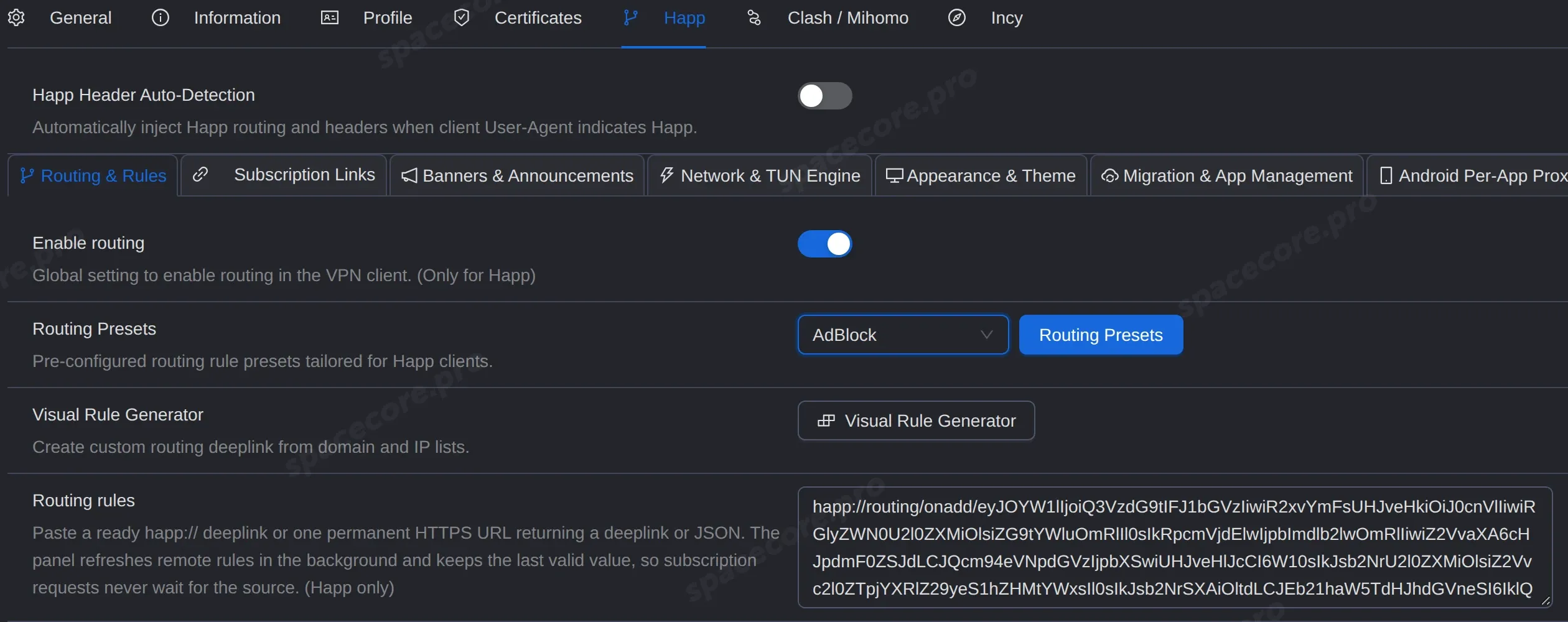Click the Information circle icon
Screen dimensions: 1568x622
(161, 17)
